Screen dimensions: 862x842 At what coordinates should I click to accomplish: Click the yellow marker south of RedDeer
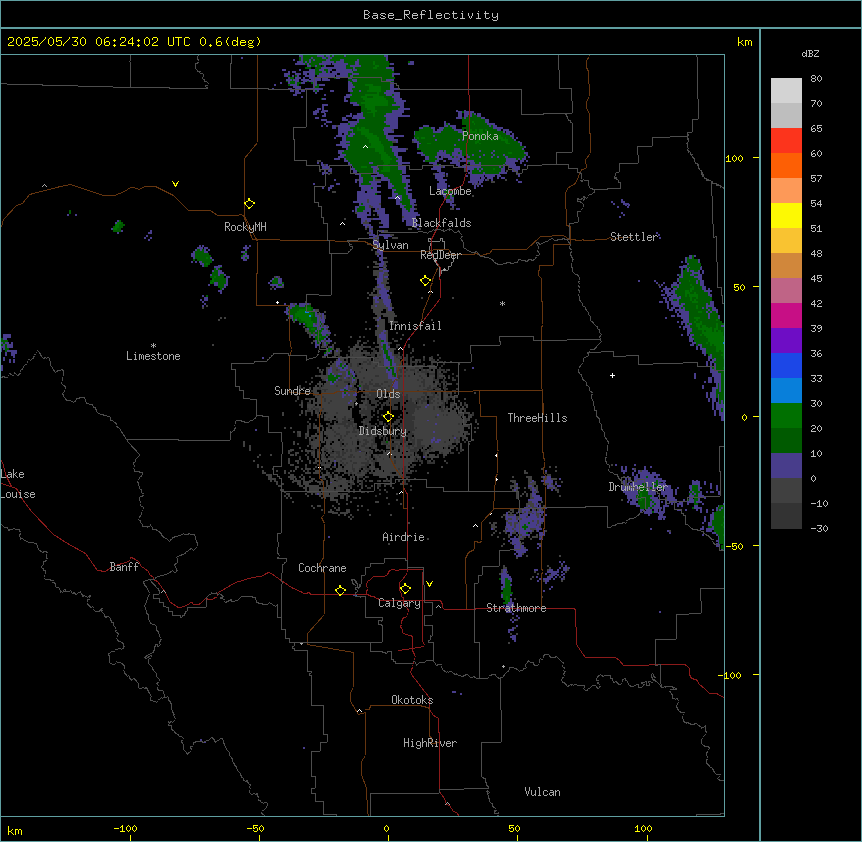(x=425, y=281)
